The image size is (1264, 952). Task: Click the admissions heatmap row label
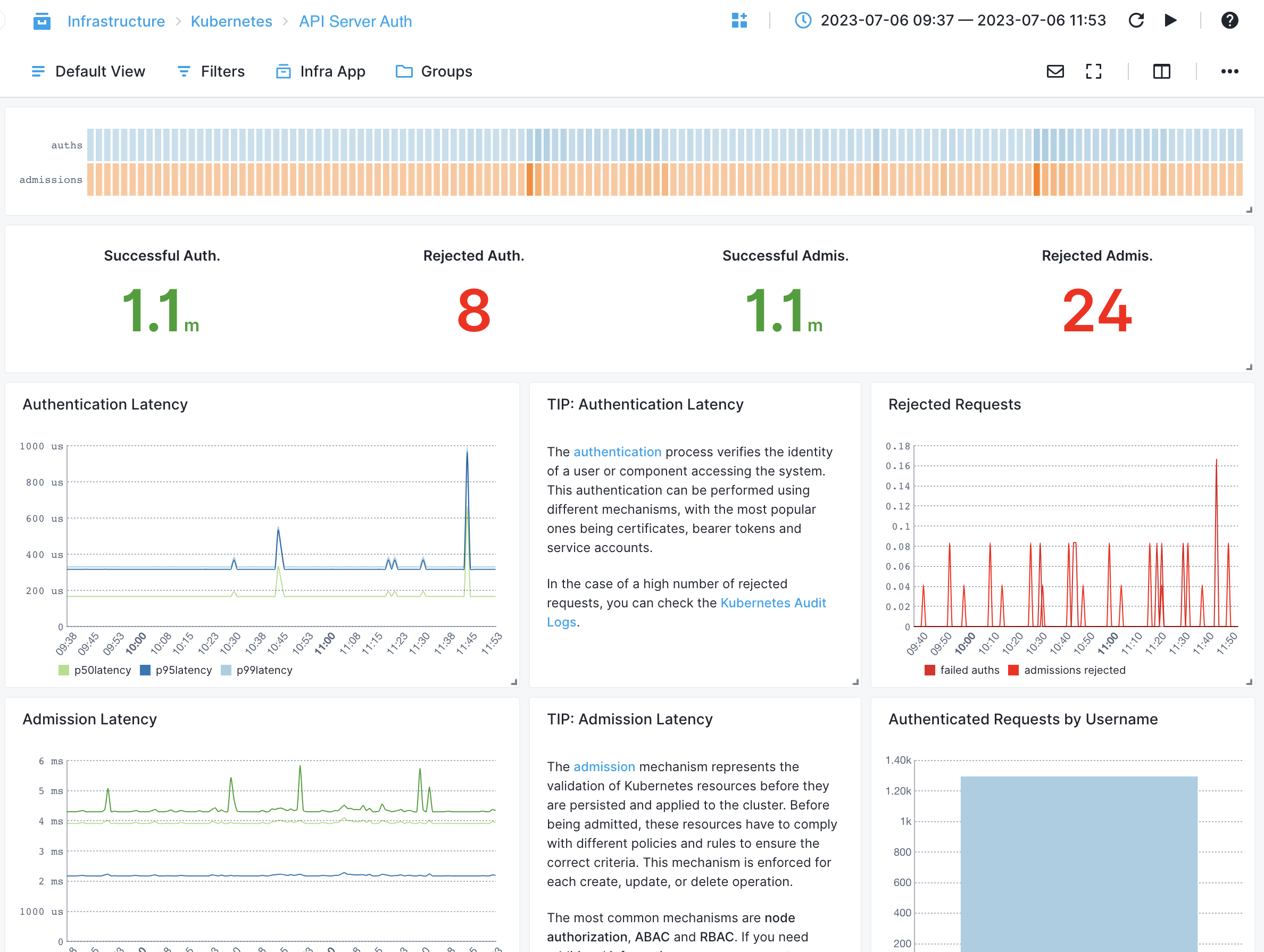click(x=51, y=179)
